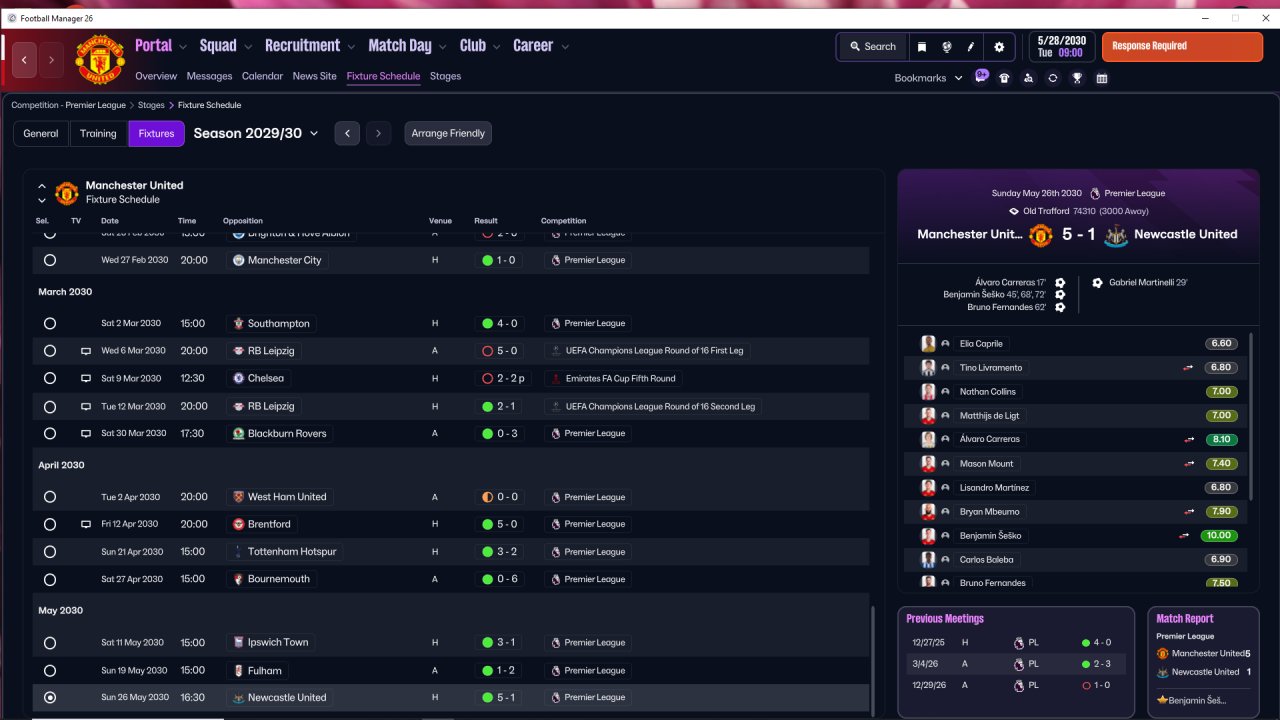Collapse Manchester United fixture schedule with up chevron
This screenshot has height=720, width=1280.
tap(42, 186)
